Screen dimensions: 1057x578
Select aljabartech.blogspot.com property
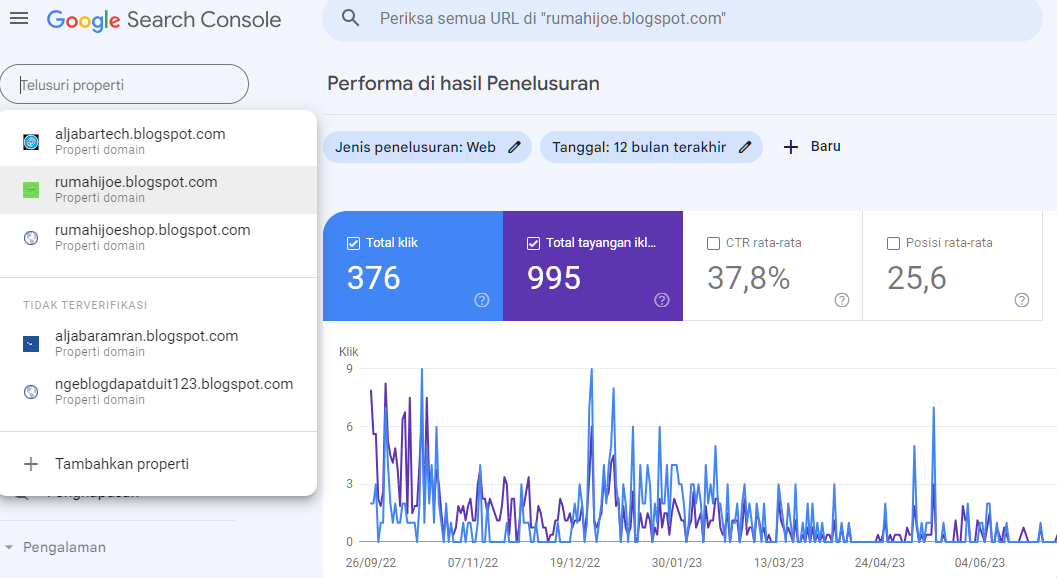coord(158,142)
